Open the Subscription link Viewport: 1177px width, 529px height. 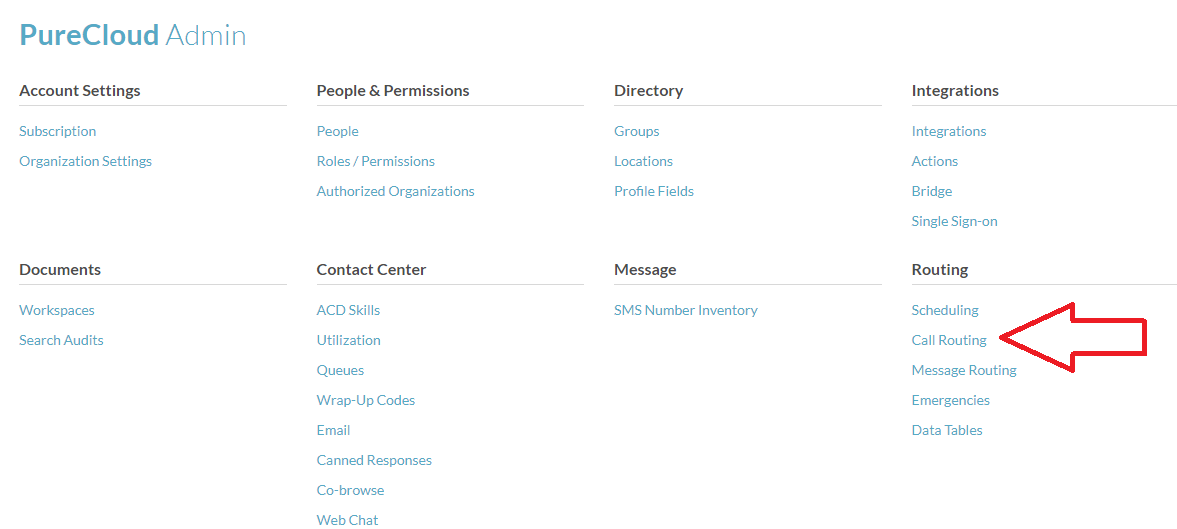coord(58,131)
